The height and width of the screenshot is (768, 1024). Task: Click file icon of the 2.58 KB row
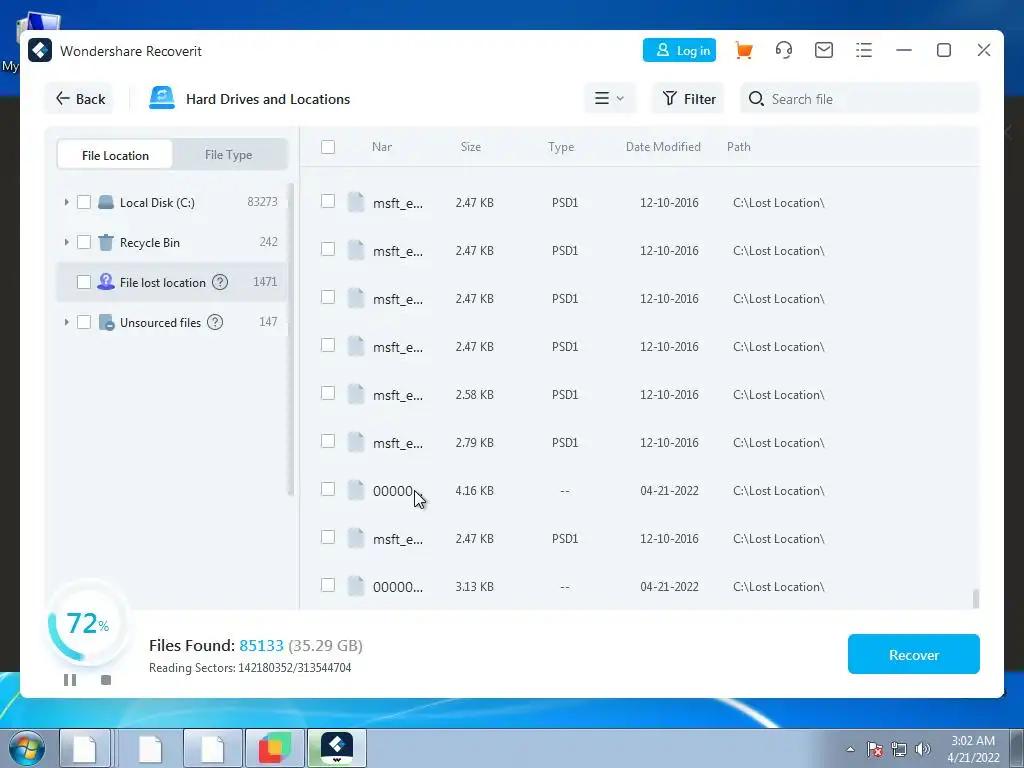tap(356, 394)
